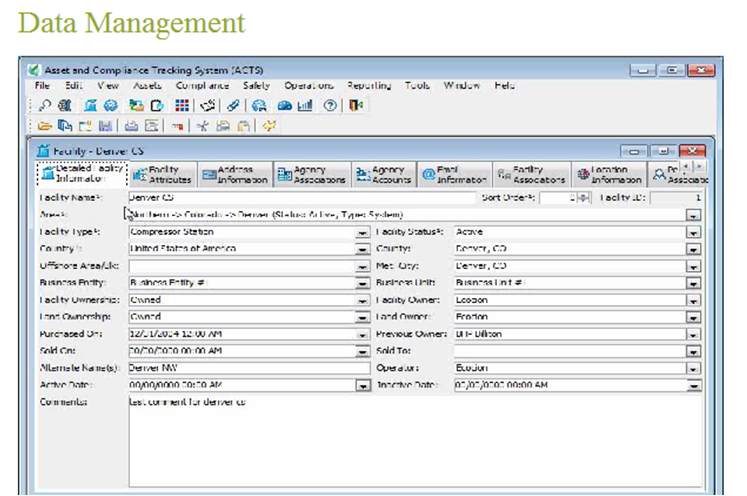Expand the Facility Type dropdown
Image resolution: width=747 pixels, height=496 pixels.
tap(362, 232)
